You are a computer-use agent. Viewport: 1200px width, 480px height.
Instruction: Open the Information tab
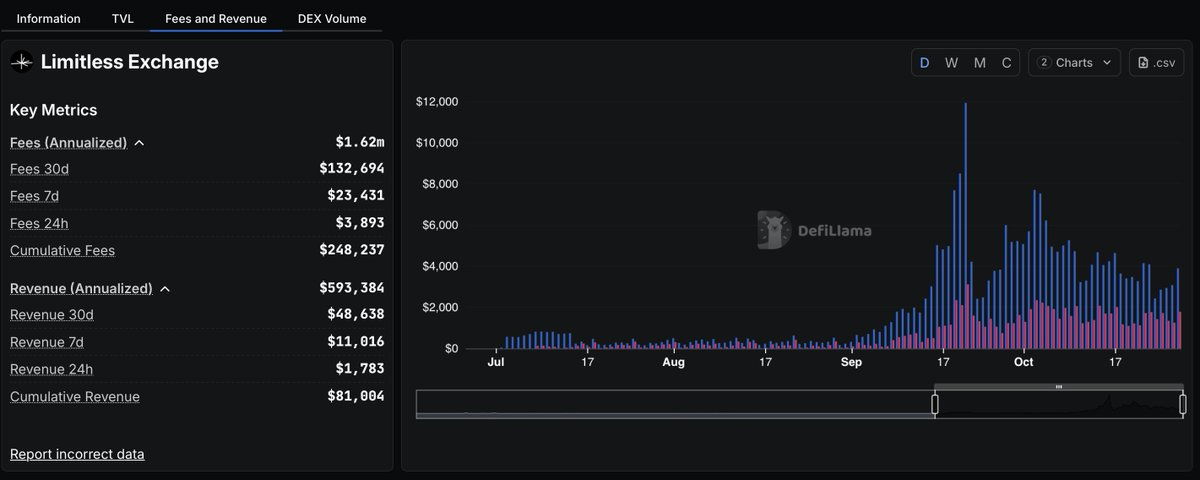pyautogui.click(x=49, y=18)
